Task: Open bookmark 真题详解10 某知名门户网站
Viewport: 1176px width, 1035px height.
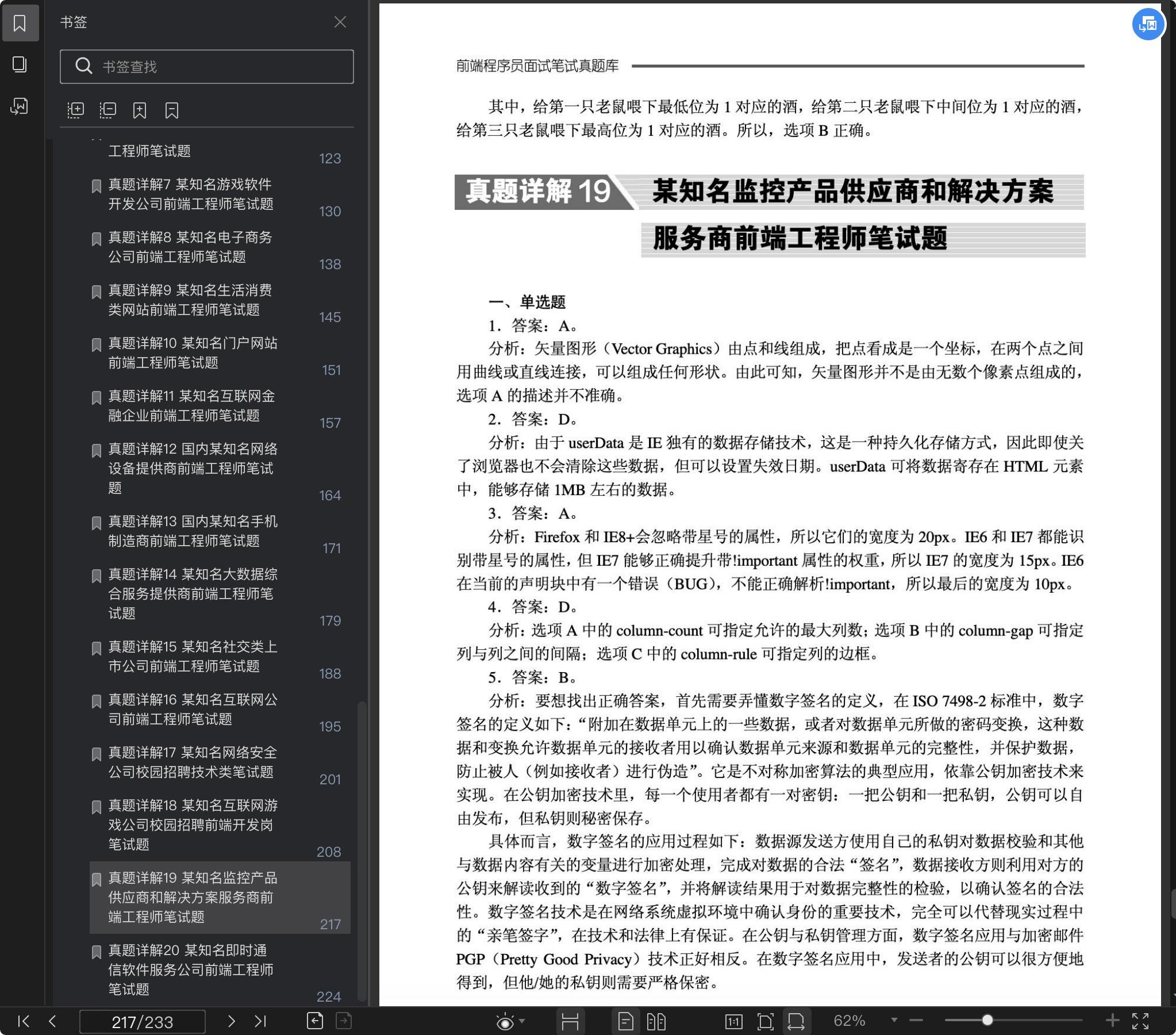Action: (x=220, y=354)
